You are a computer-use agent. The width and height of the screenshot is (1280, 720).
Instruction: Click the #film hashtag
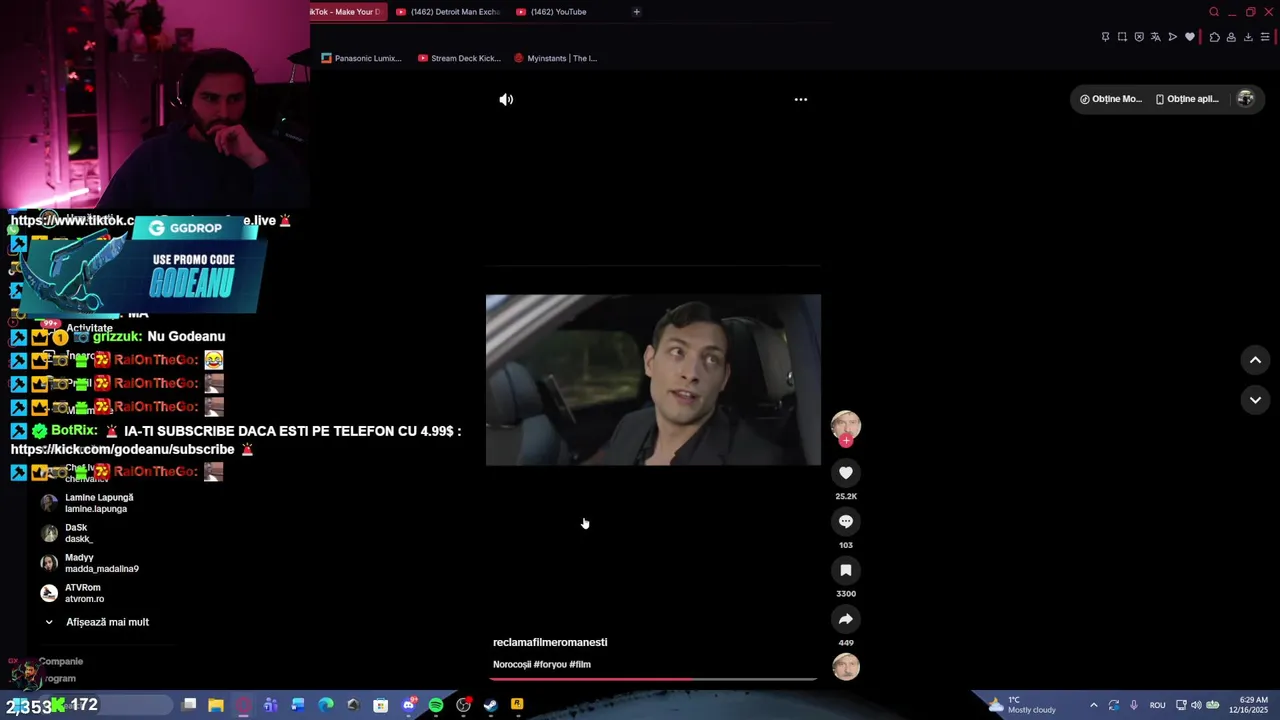tap(580, 664)
